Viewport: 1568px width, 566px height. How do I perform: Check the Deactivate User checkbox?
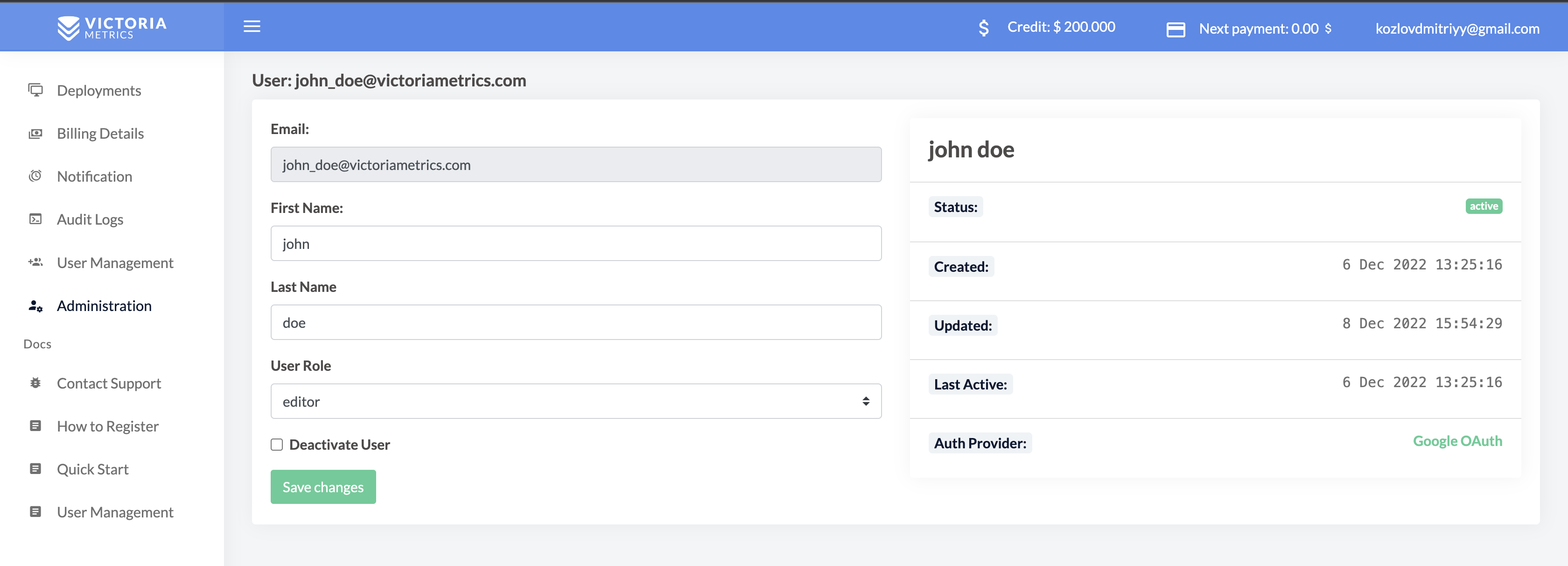[x=277, y=445]
